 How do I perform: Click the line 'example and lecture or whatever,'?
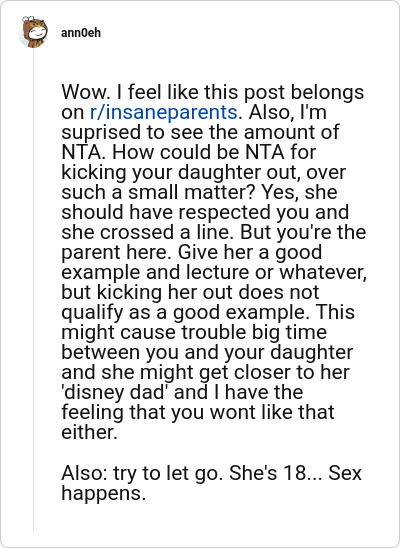[x=214, y=272]
